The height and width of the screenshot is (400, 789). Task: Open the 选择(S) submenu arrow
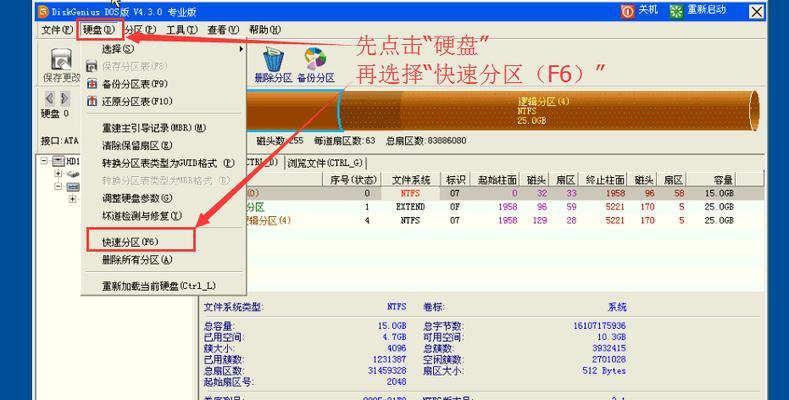(241, 49)
